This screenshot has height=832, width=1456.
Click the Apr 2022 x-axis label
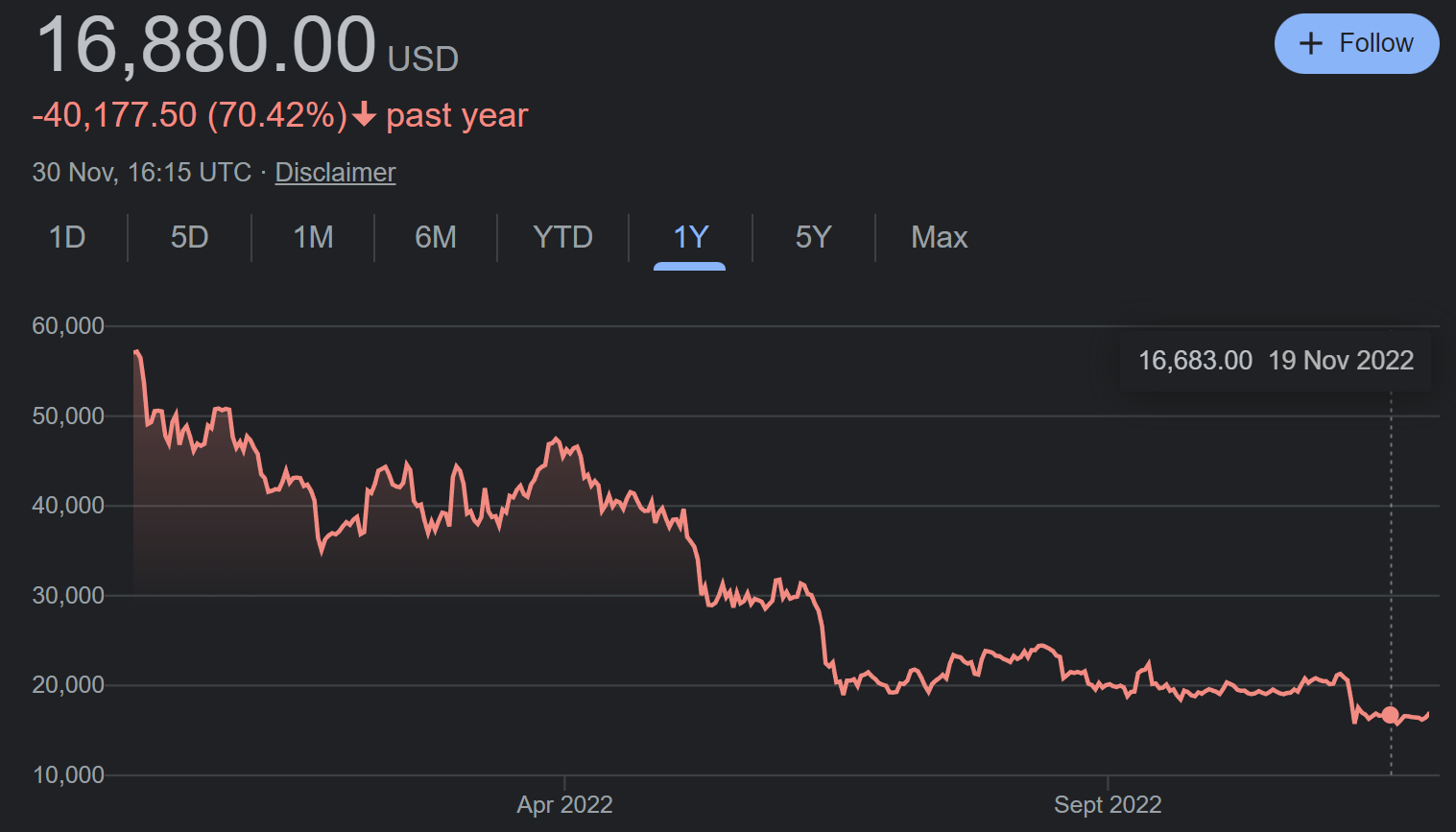[564, 804]
